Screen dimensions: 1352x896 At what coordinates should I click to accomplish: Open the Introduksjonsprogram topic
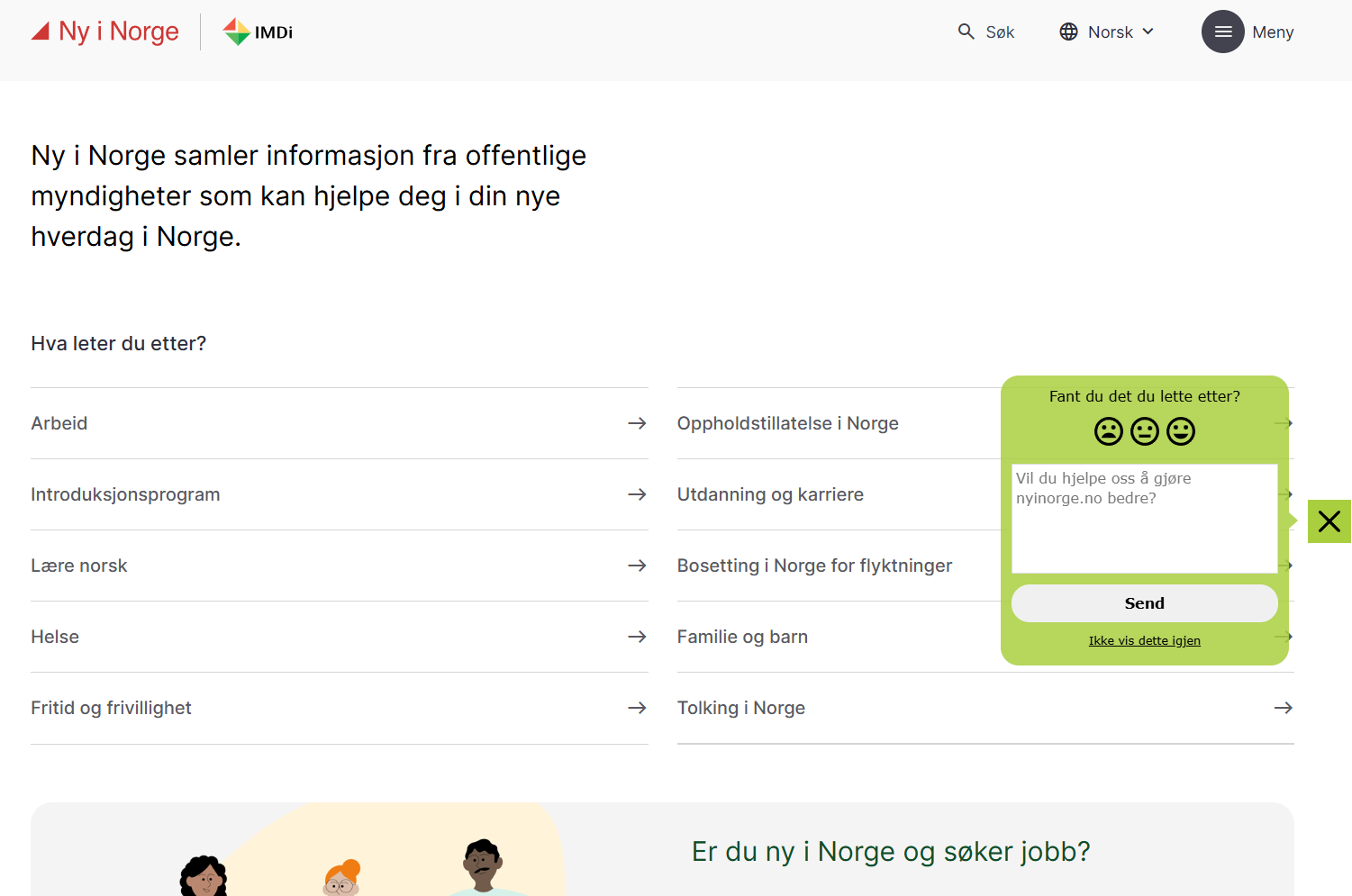pos(125,494)
